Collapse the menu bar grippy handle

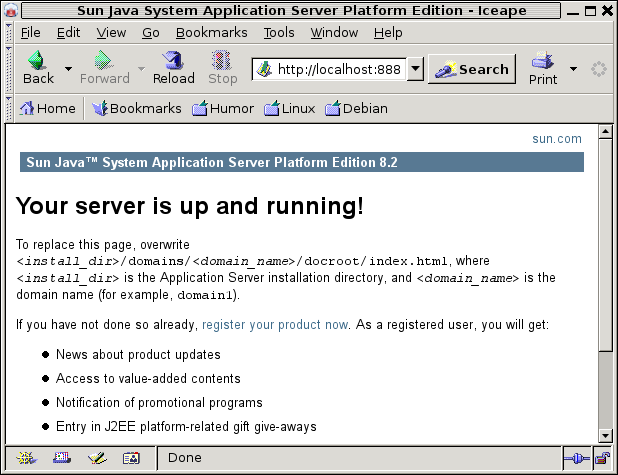[9, 33]
